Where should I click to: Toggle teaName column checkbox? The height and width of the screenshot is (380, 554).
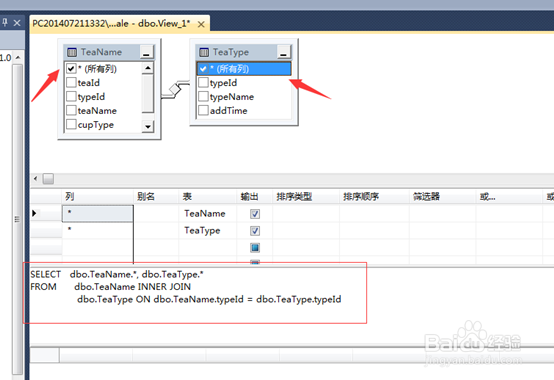coord(71,110)
